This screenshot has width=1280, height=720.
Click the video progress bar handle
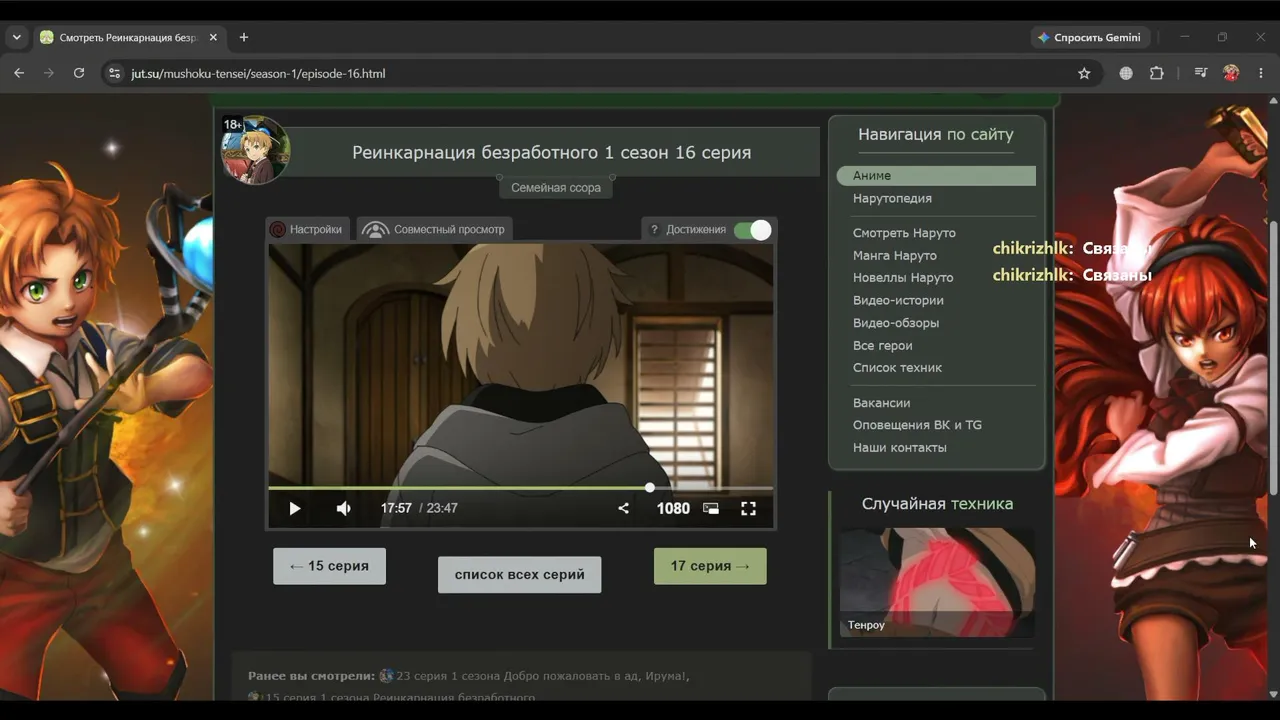[650, 487]
